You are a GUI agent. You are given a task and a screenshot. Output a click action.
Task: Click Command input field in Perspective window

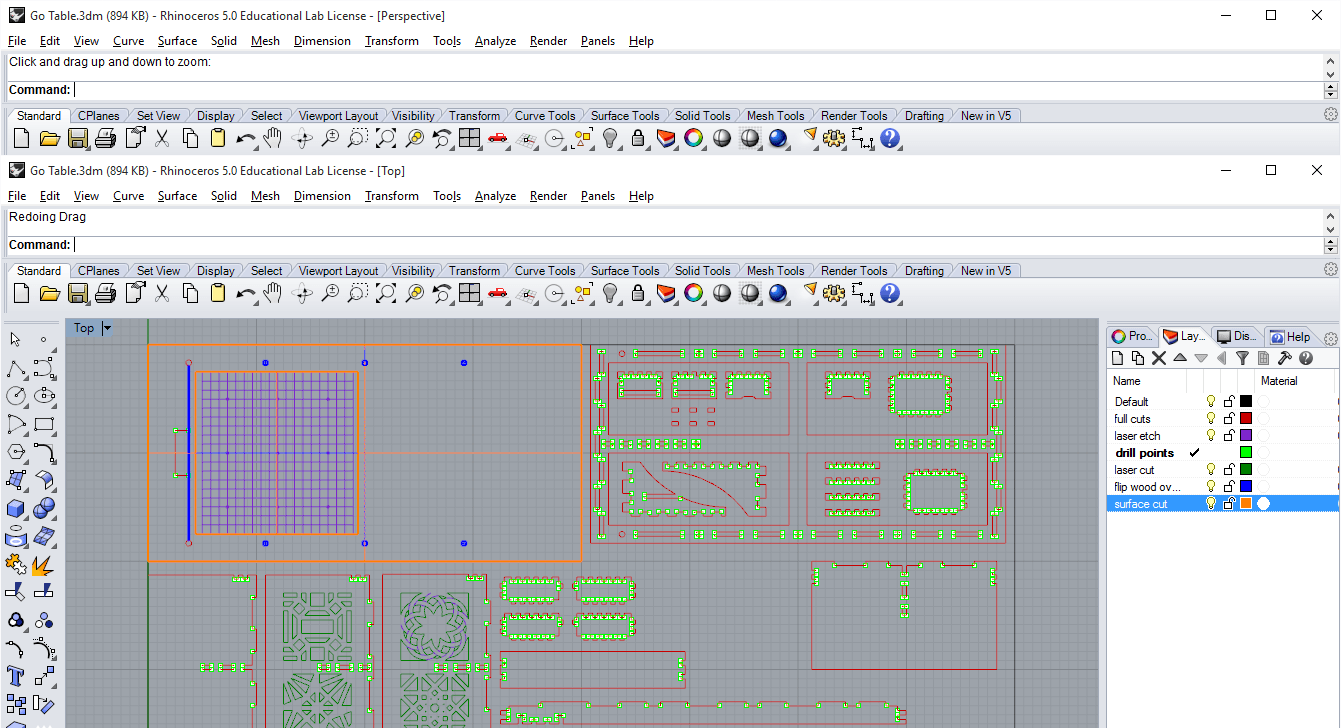tap(697, 90)
